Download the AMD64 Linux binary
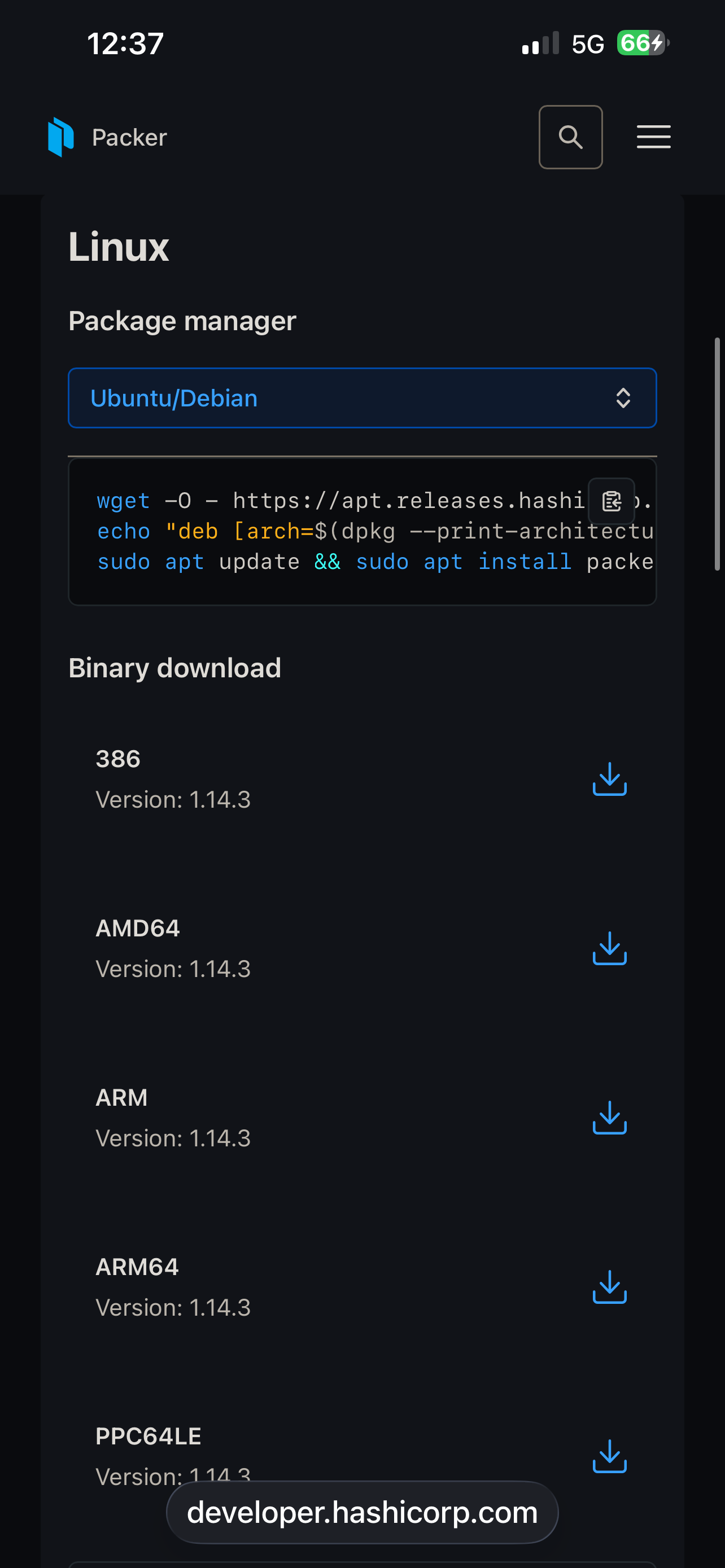Image resolution: width=725 pixels, height=1568 pixels. pos(609,948)
